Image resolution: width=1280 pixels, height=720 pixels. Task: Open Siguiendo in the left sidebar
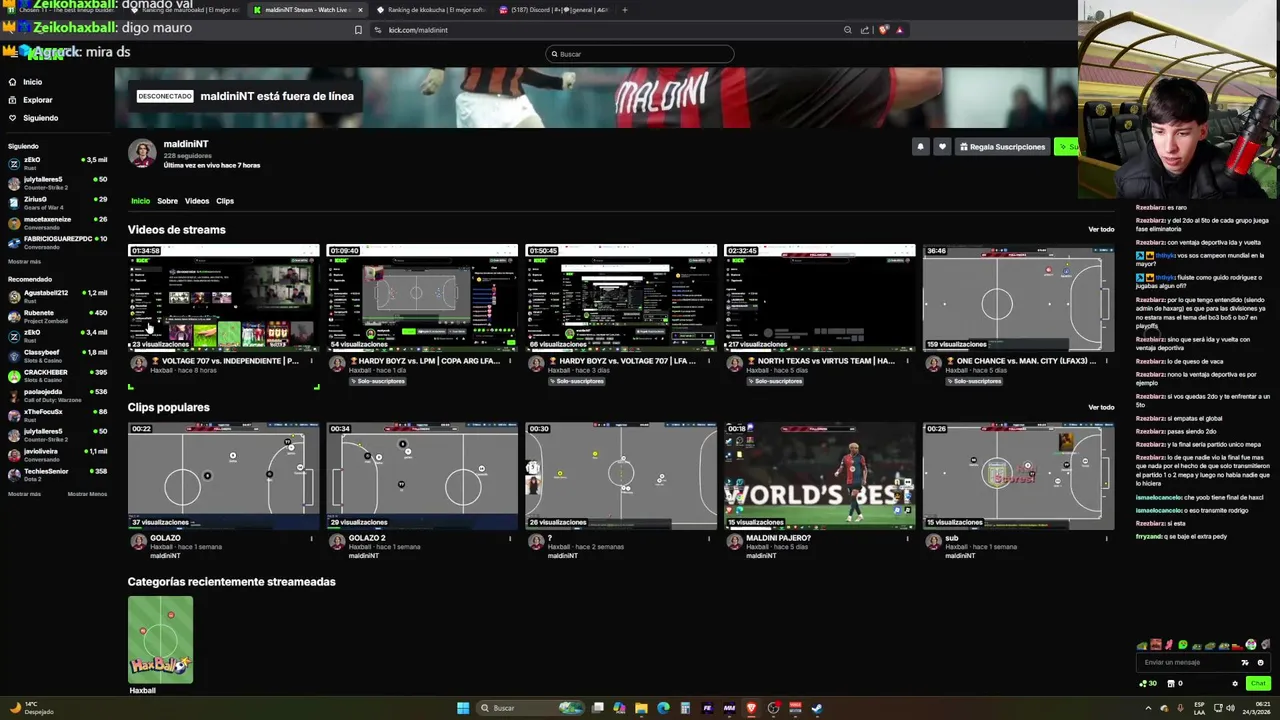pos(33,118)
